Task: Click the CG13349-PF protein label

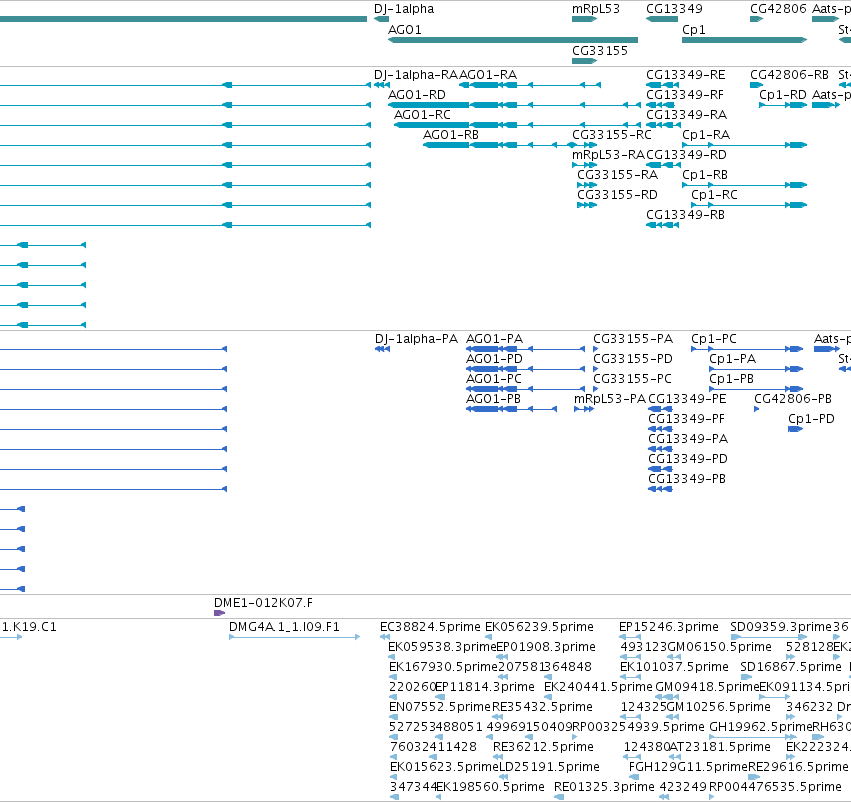Action: coord(687,419)
